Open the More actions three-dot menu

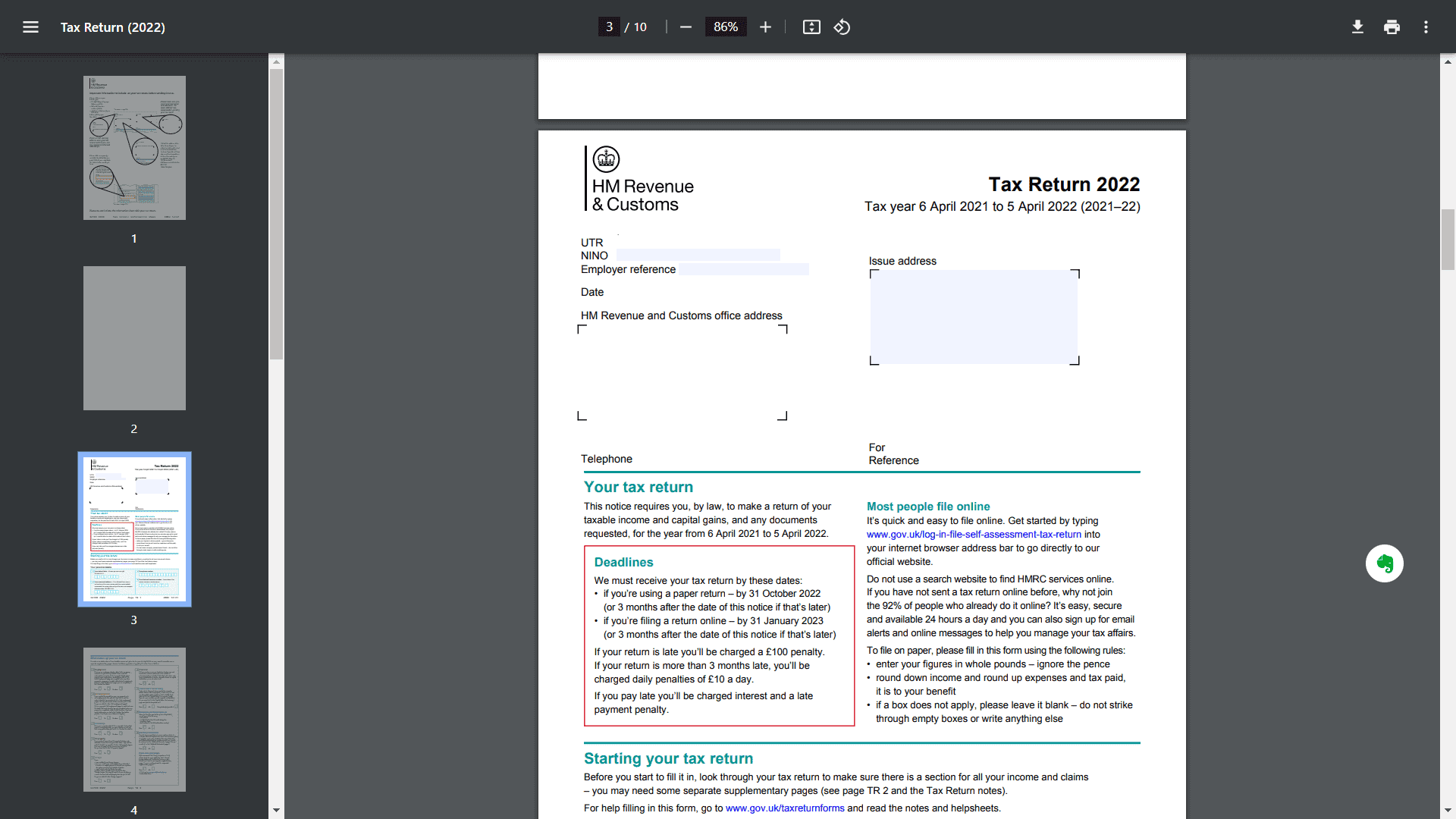(x=1425, y=27)
